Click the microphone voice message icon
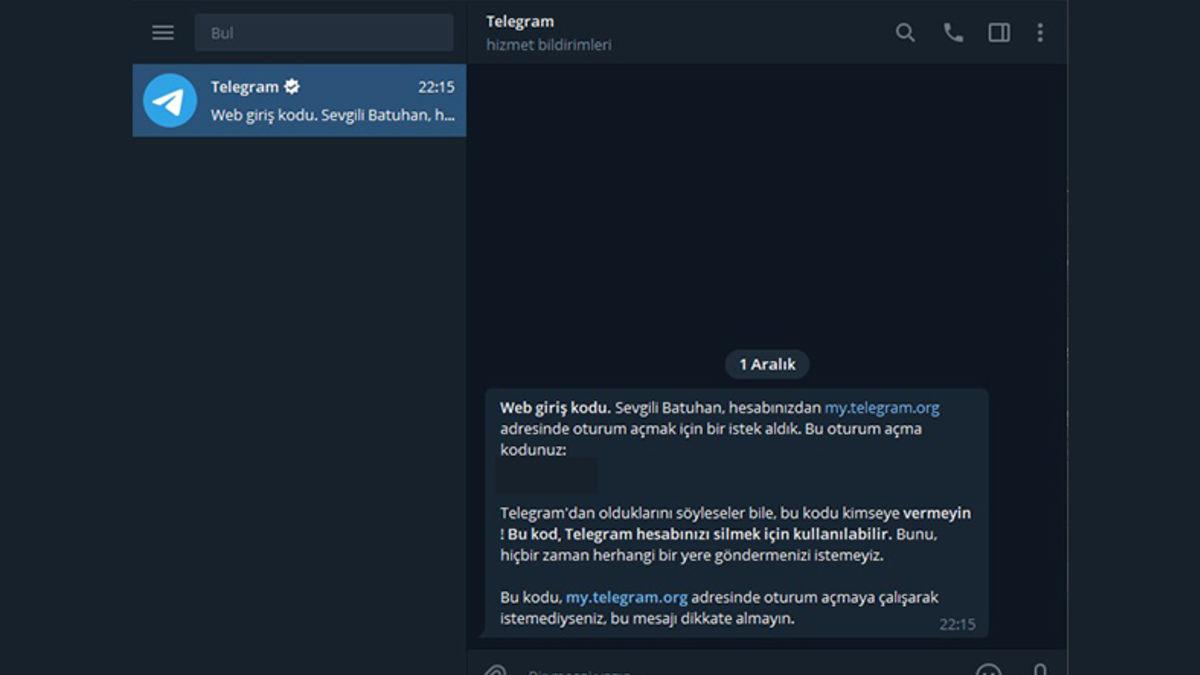The image size is (1200, 675). (1040, 670)
